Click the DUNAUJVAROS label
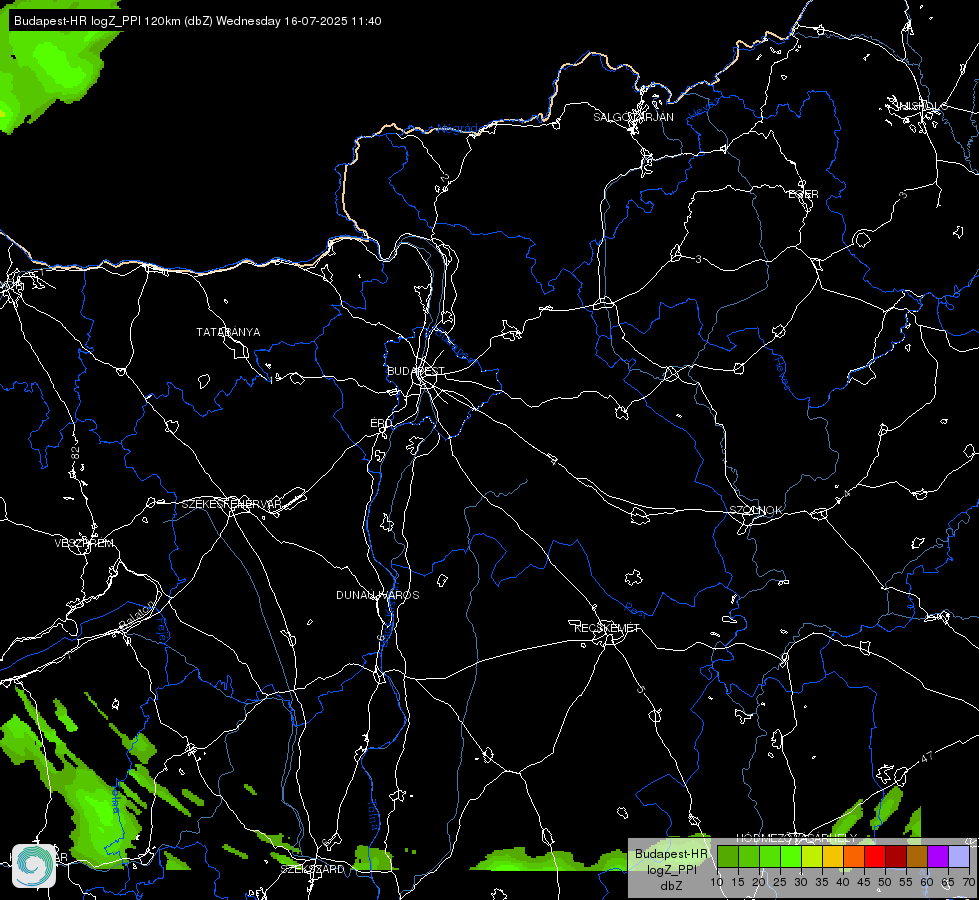 tap(378, 595)
